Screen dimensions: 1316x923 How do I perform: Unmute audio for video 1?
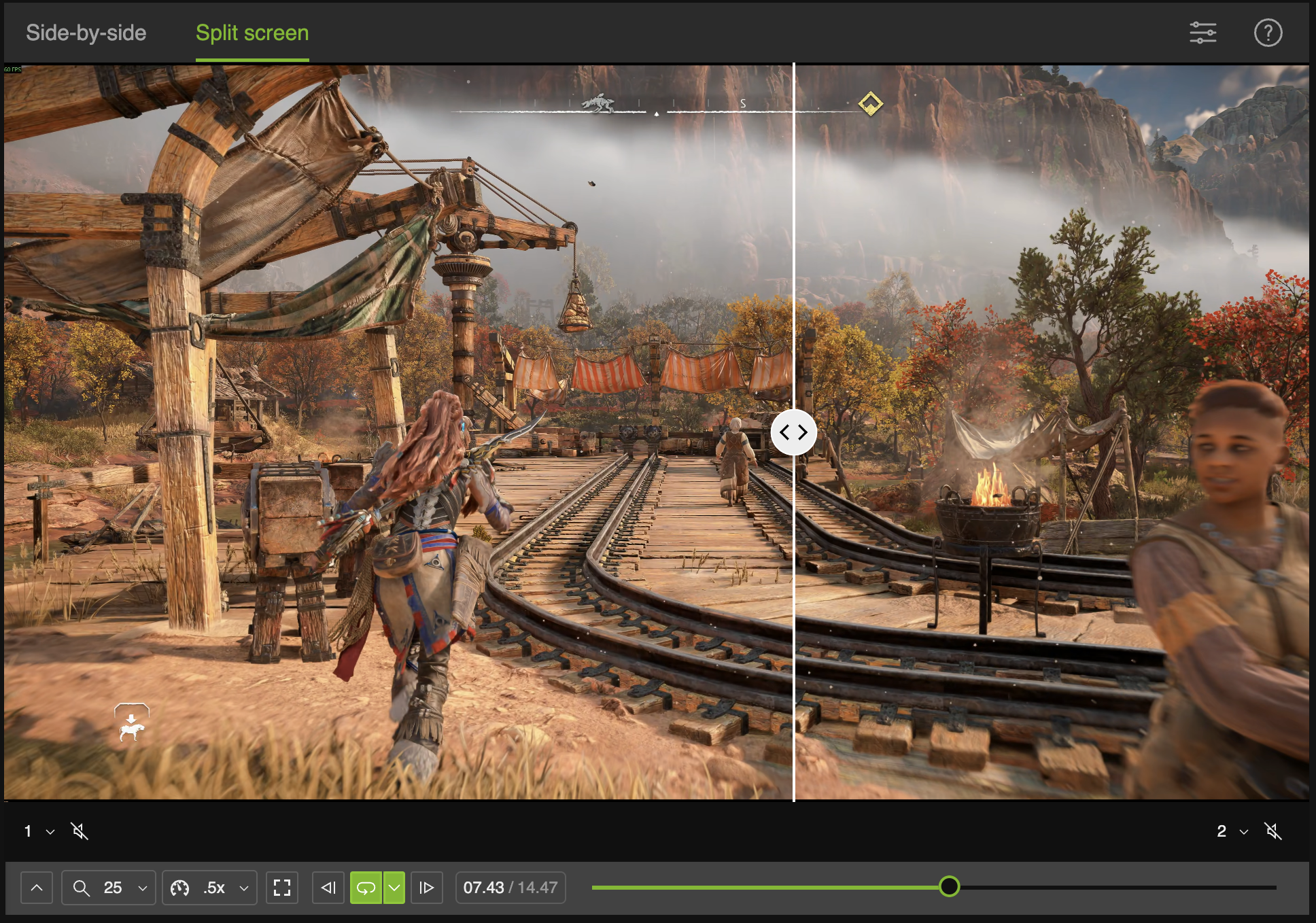pyautogui.click(x=80, y=831)
